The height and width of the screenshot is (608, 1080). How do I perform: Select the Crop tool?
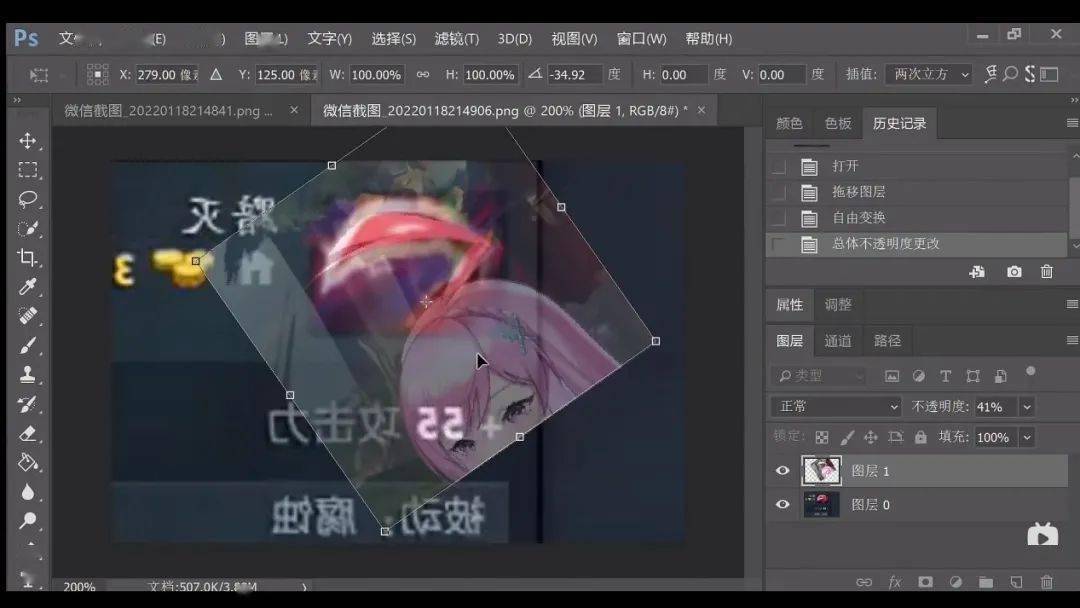pos(28,258)
